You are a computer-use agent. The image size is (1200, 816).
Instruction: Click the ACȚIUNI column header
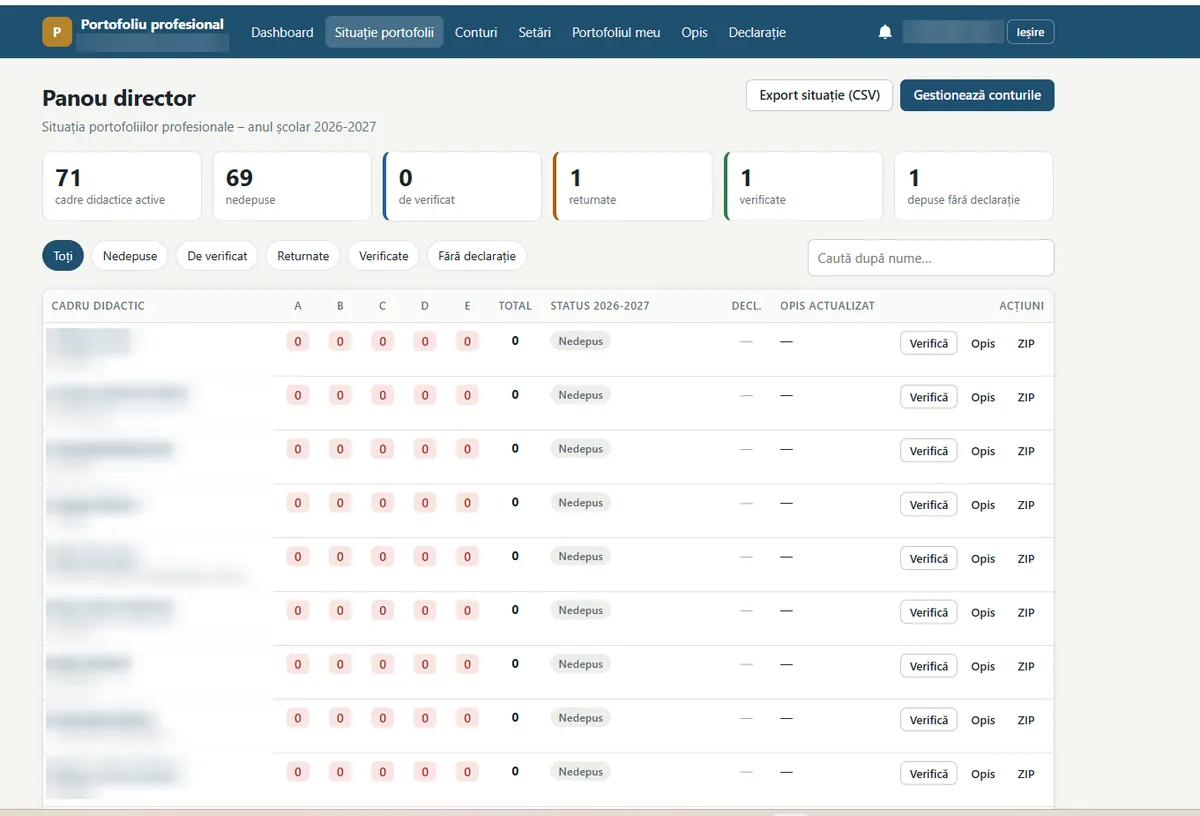click(1021, 306)
